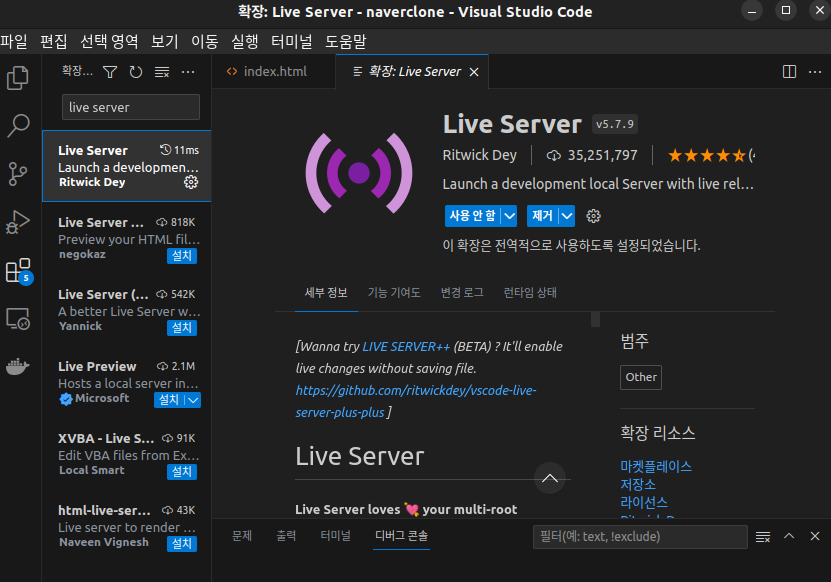The width and height of the screenshot is (831, 582).
Task: Focus the debug console filter field
Action: (x=640, y=537)
